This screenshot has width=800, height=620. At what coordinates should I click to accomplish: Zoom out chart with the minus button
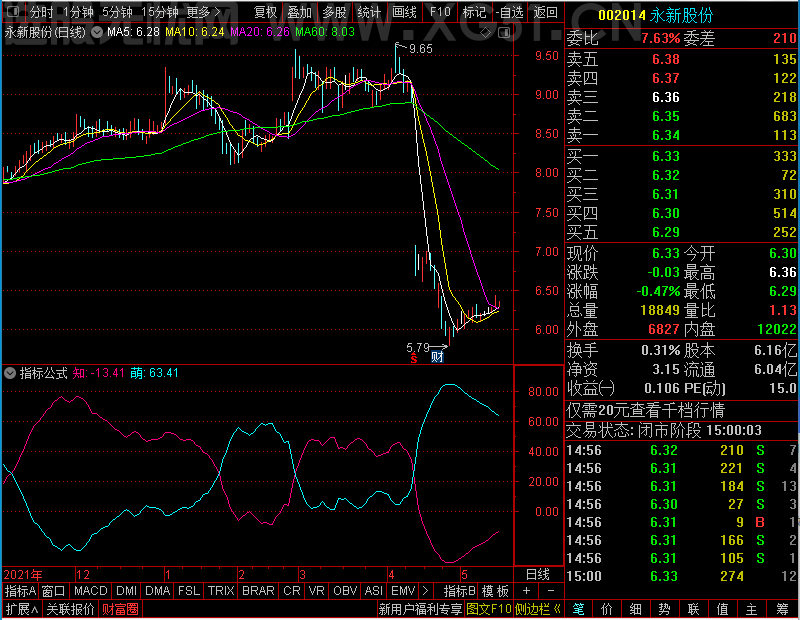[x=551, y=591]
